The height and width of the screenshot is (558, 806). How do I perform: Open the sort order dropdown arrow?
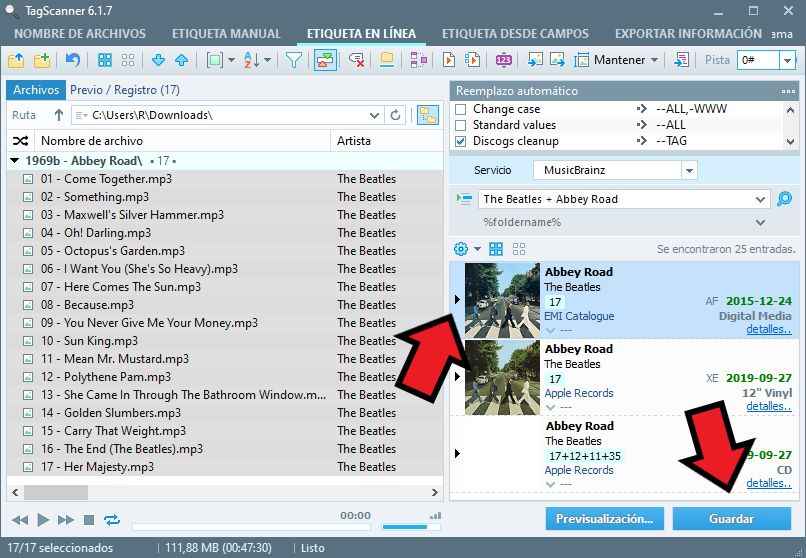click(268, 60)
